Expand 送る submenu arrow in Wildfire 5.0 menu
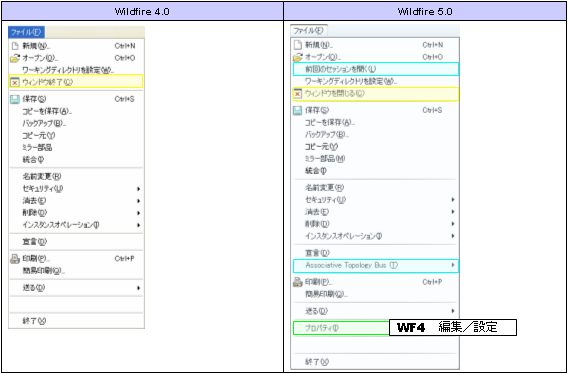The width and height of the screenshot is (568, 374). [453, 311]
